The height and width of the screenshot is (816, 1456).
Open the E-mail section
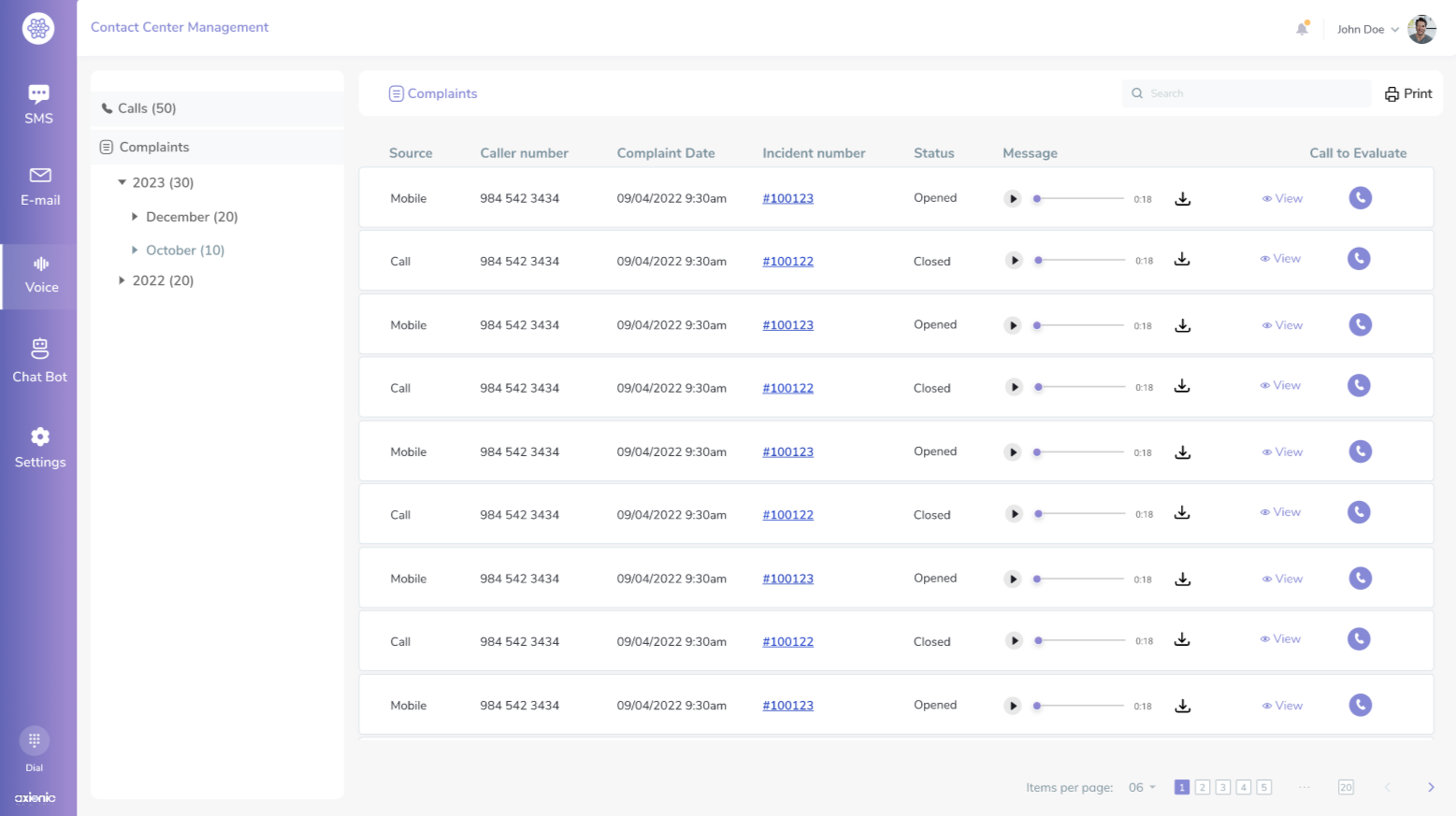[x=38, y=185]
